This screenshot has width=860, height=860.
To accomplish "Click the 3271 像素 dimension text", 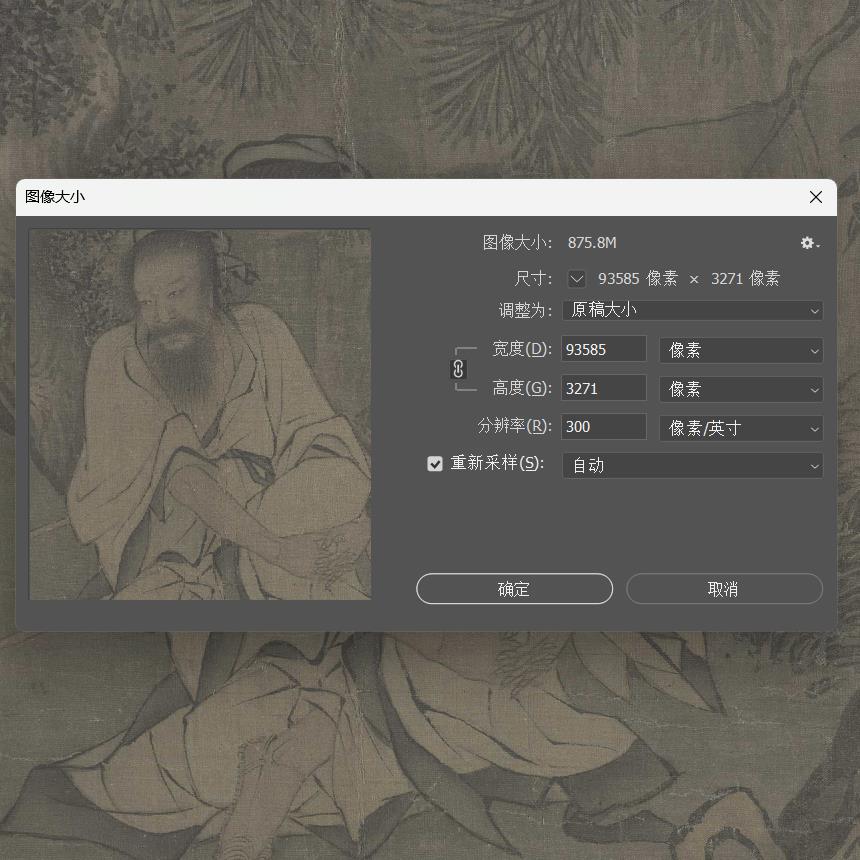I will [x=745, y=279].
